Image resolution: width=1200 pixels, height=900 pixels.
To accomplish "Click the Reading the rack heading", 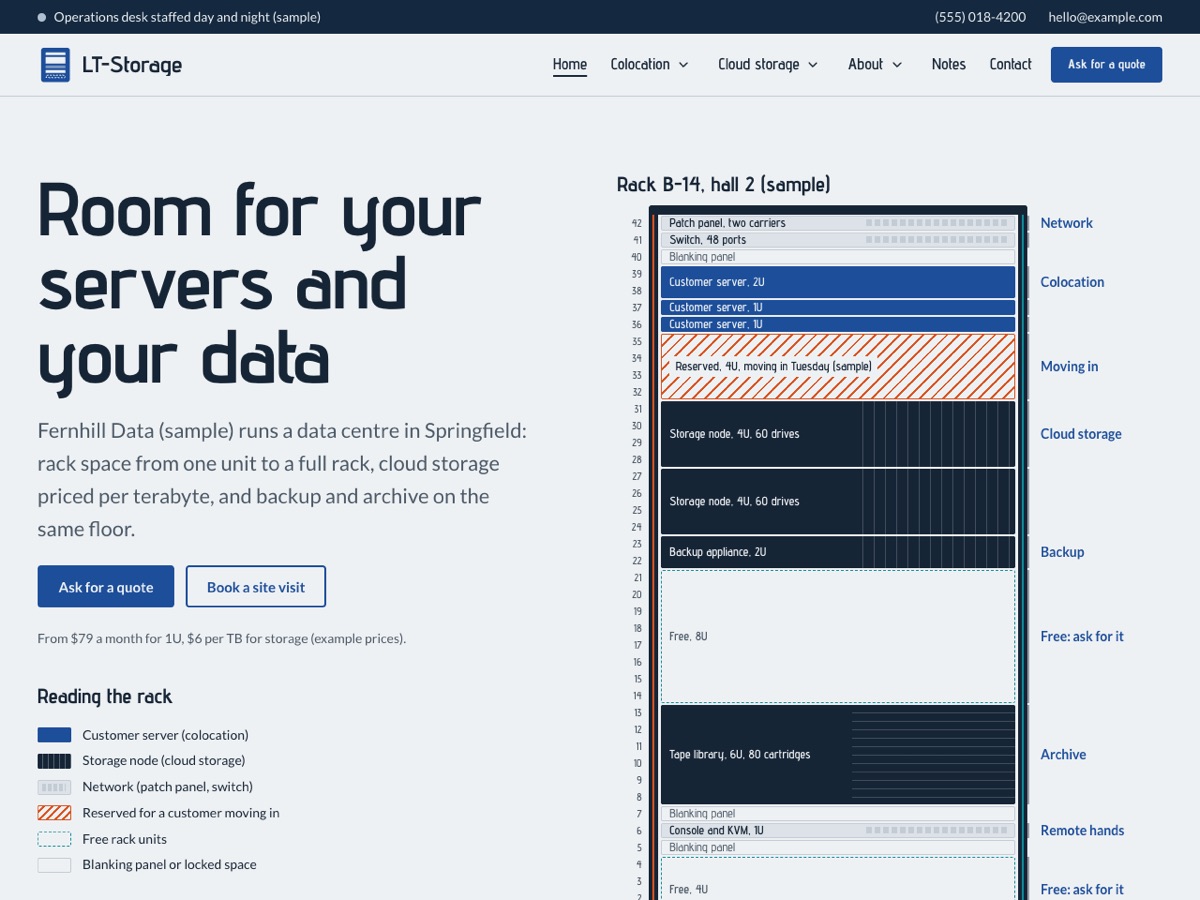I will click(105, 697).
